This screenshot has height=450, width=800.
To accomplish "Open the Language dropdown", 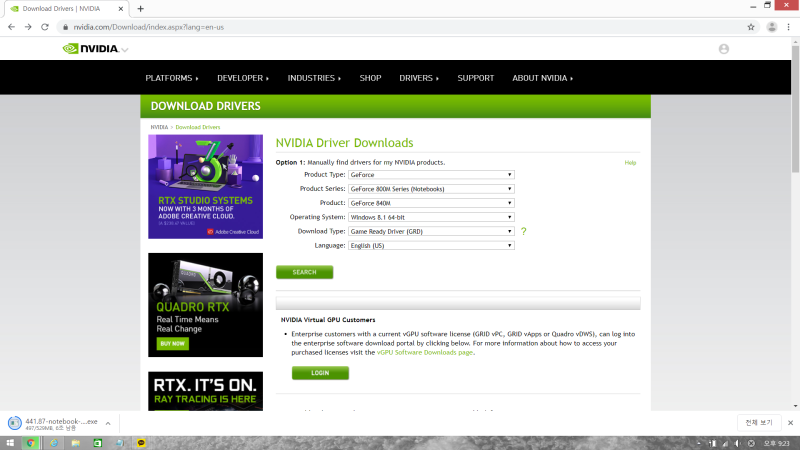I will [x=431, y=245].
